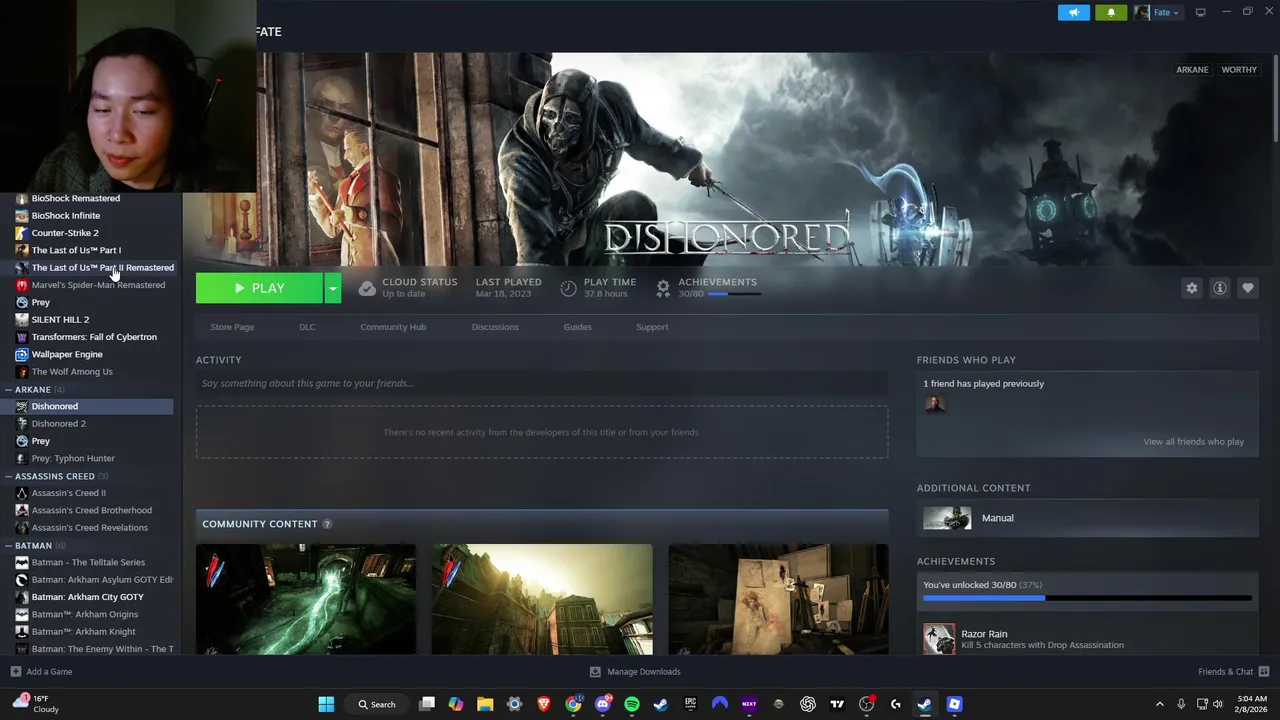Click the cloud status icon
This screenshot has width=1280, height=720.
(x=367, y=288)
